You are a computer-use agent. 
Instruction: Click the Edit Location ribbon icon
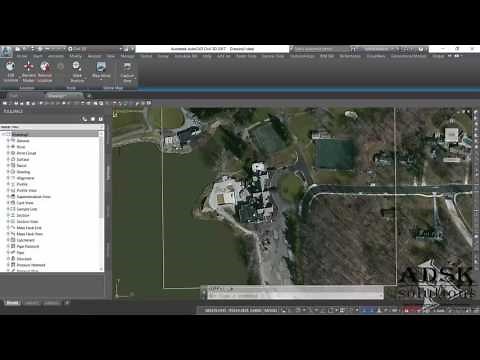(11, 72)
